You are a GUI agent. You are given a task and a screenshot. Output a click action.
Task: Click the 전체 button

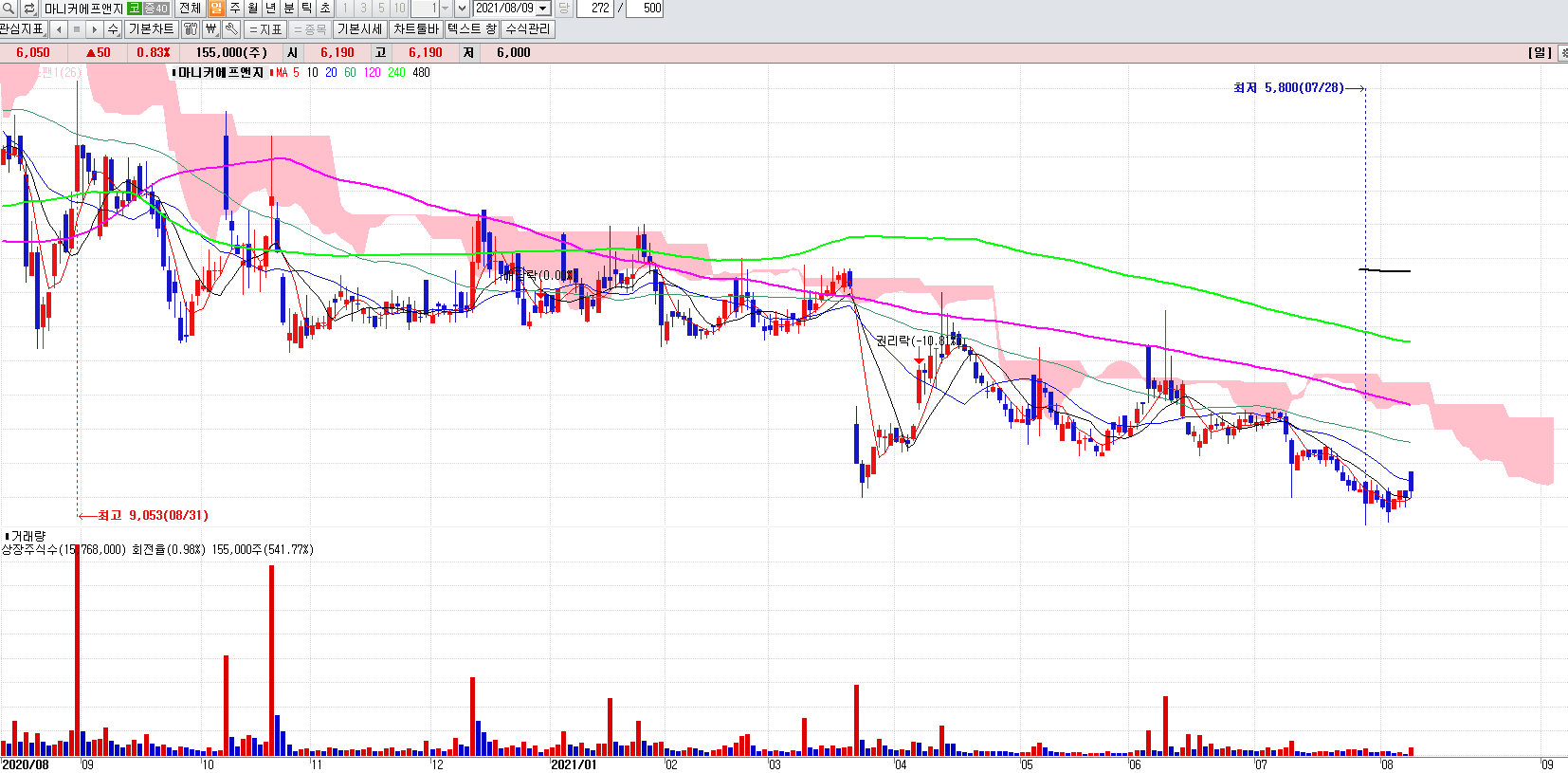(x=190, y=8)
